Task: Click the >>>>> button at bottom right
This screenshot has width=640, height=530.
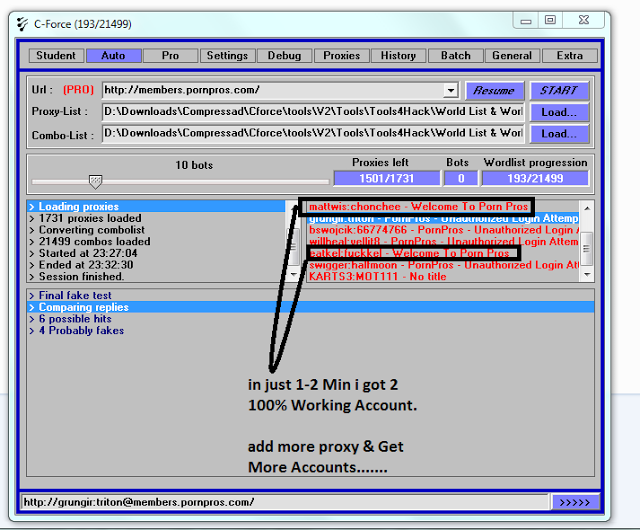Action: (x=575, y=502)
